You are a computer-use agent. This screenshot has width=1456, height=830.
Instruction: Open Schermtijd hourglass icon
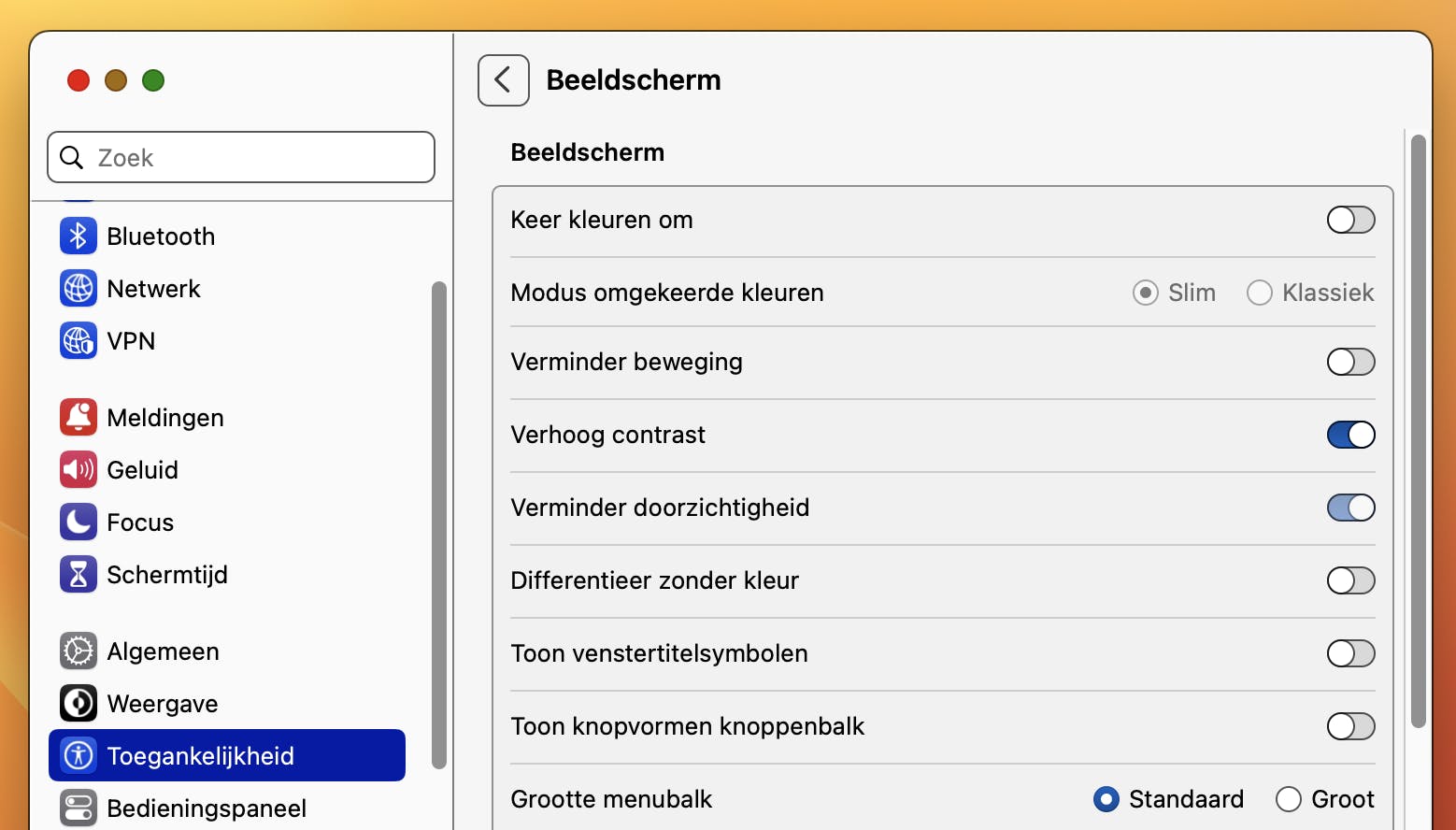(x=79, y=575)
